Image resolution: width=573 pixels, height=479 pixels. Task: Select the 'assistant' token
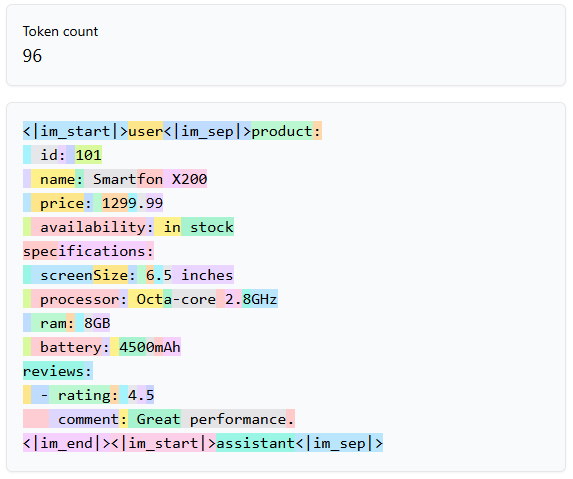coord(255,443)
